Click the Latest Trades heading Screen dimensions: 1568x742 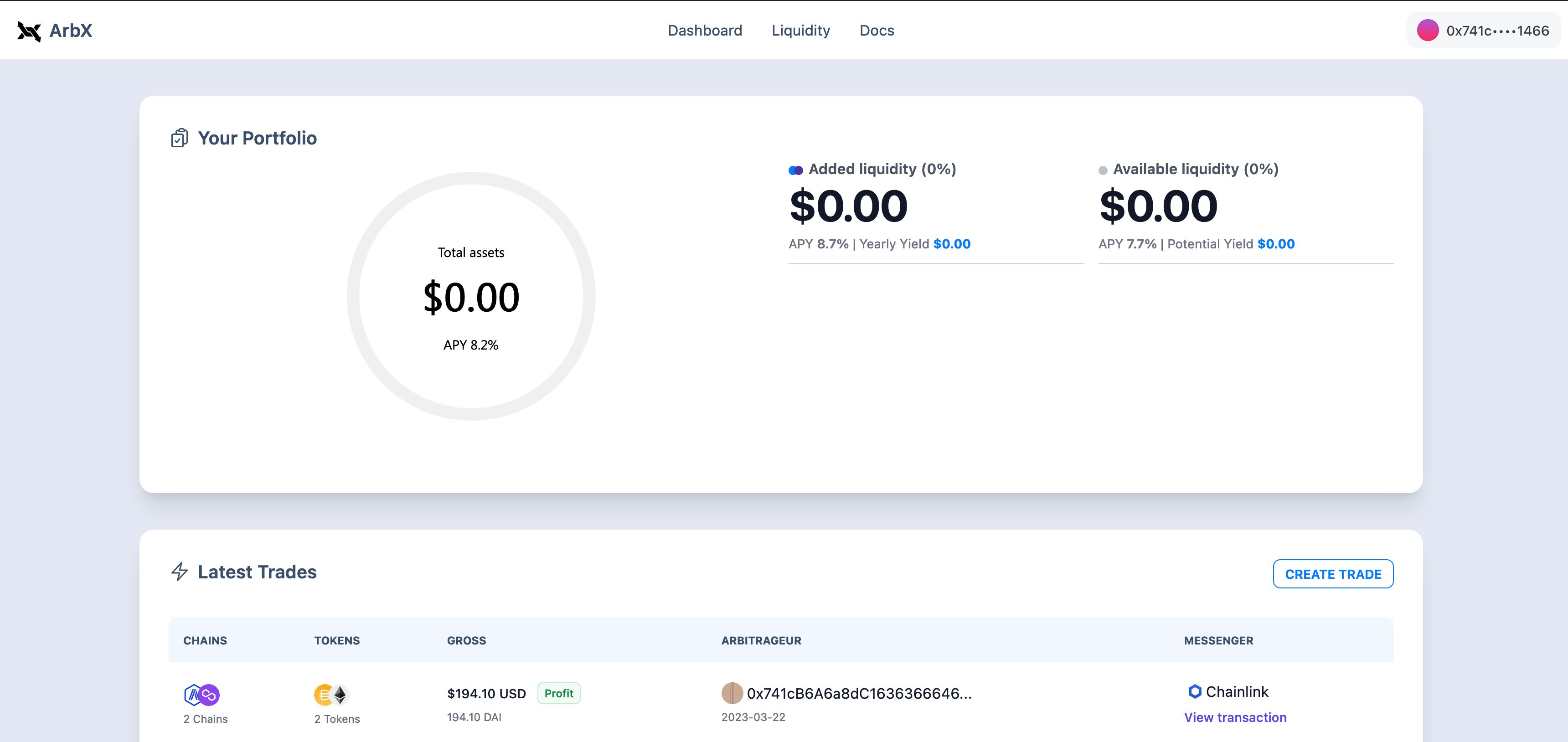point(257,572)
